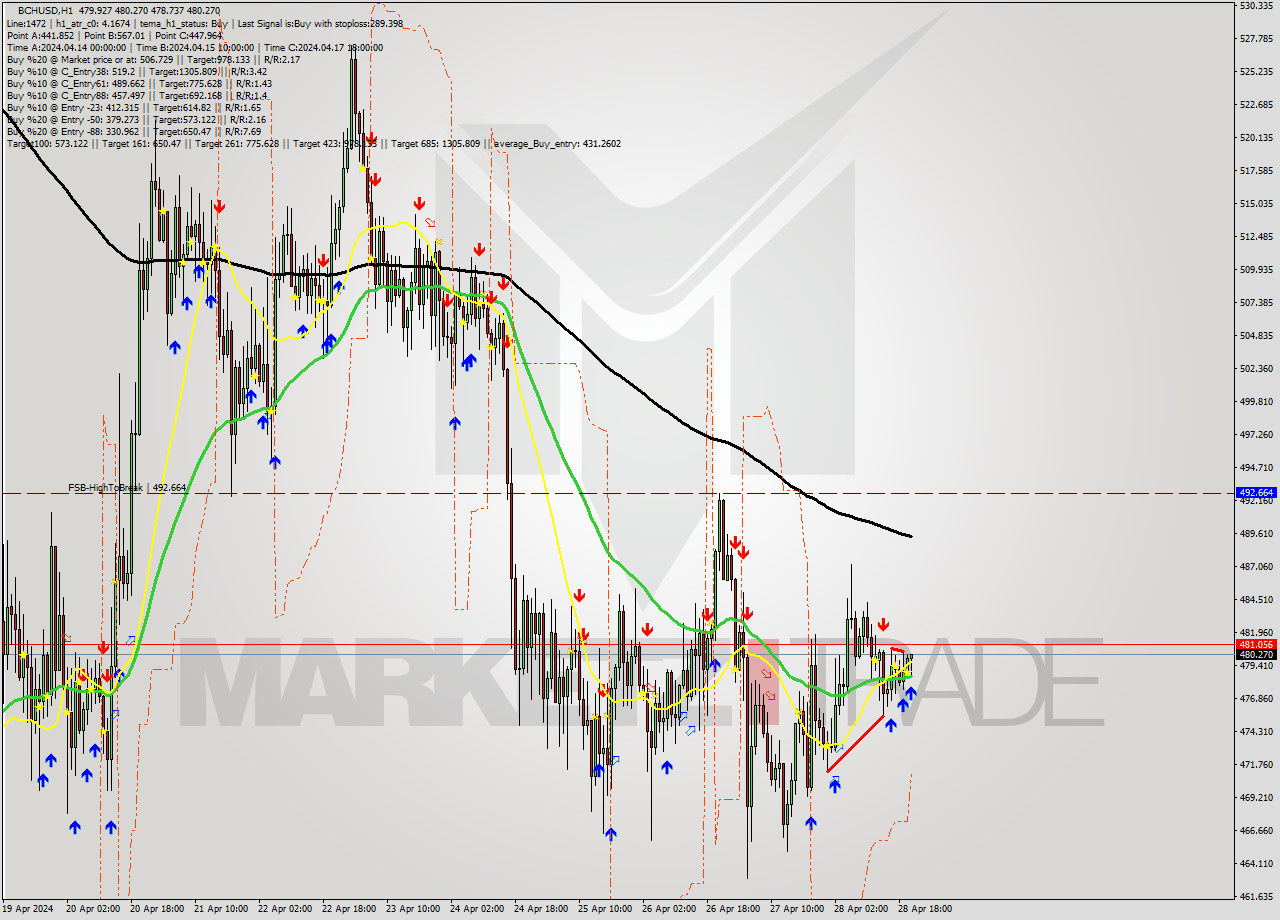Select the 'Line:1472' indicator status line
This screenshot has height=920, width=1280.
(205, 23)
